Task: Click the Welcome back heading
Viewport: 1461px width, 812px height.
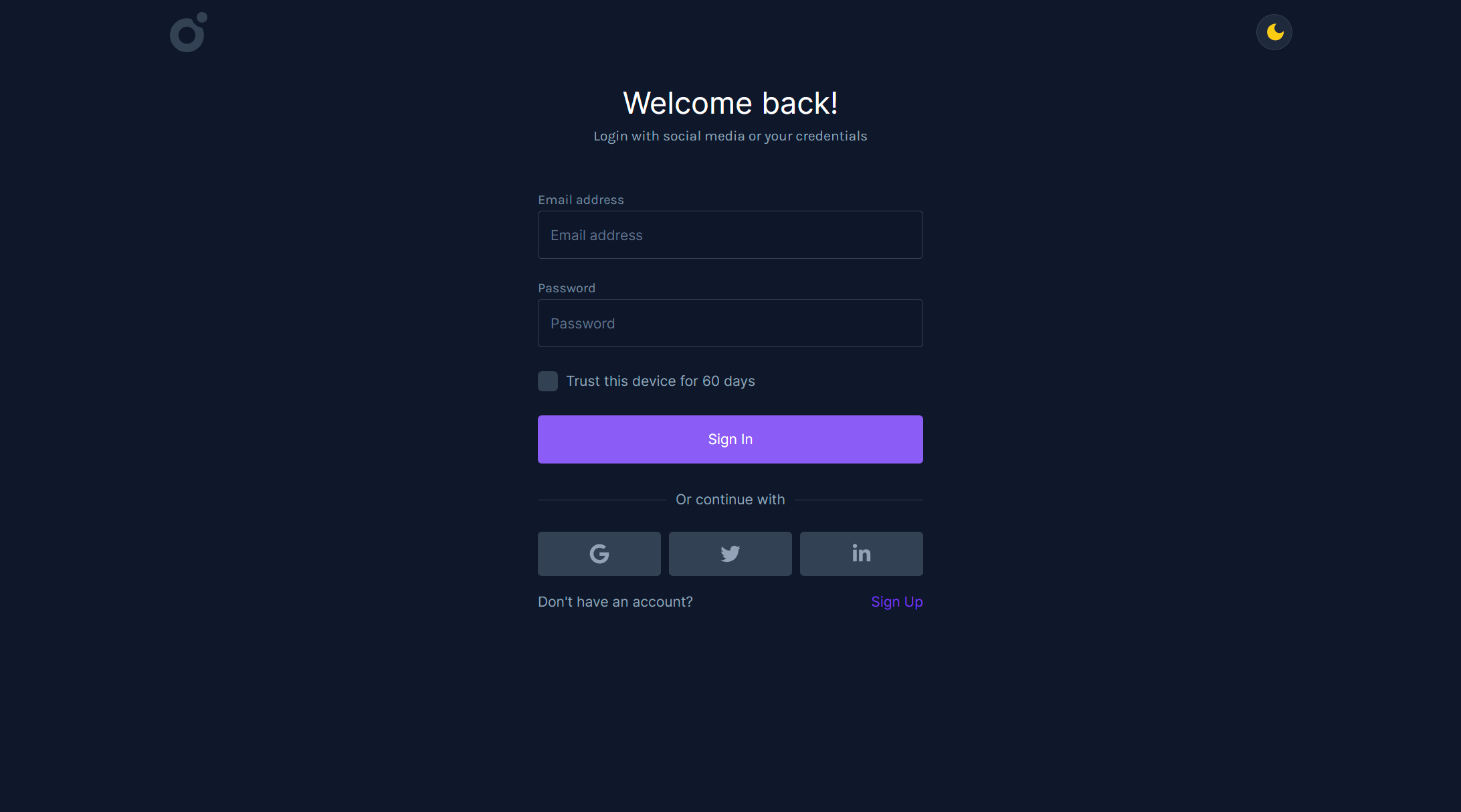Action: [730, 103]
